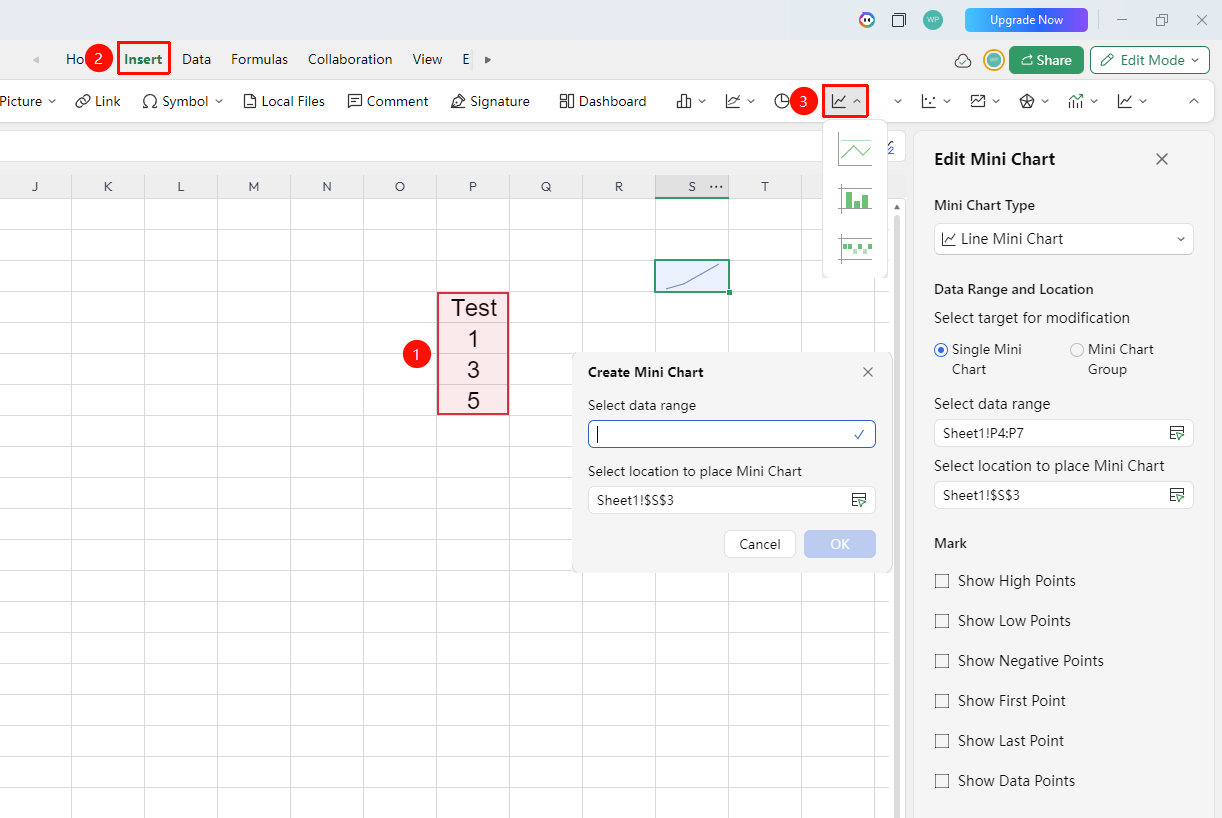Open the WP account avatar in title bar
This screenshot has height=818, width=1222.
tap(933, 20)
